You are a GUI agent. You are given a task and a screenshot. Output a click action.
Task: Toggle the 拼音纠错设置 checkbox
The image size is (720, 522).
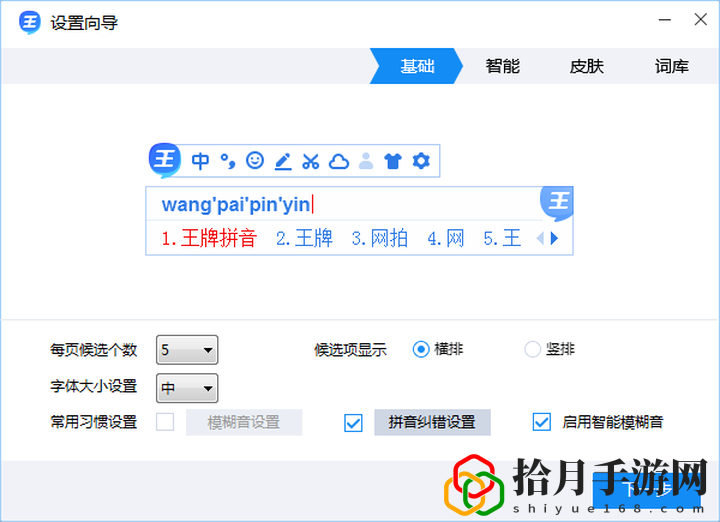(x=353, y=422)
